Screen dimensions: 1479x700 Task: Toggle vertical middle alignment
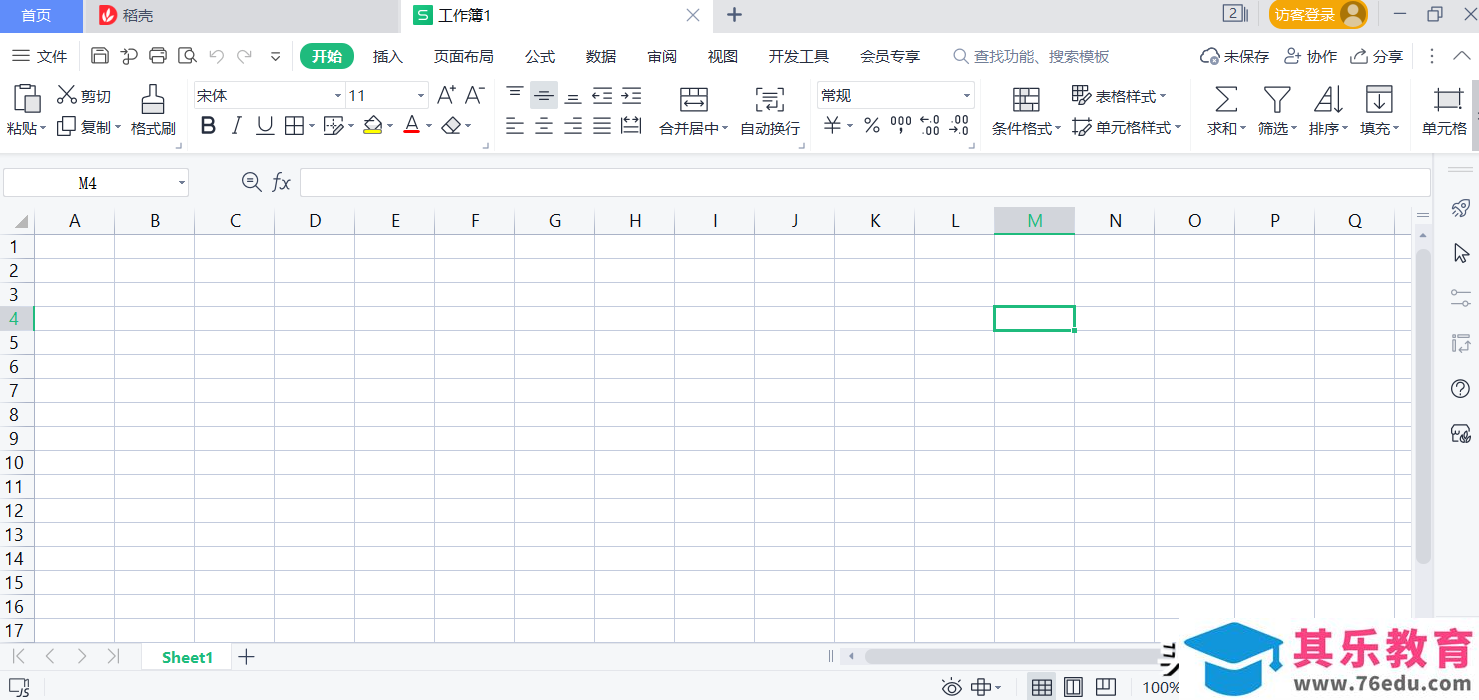coord(544,95)
